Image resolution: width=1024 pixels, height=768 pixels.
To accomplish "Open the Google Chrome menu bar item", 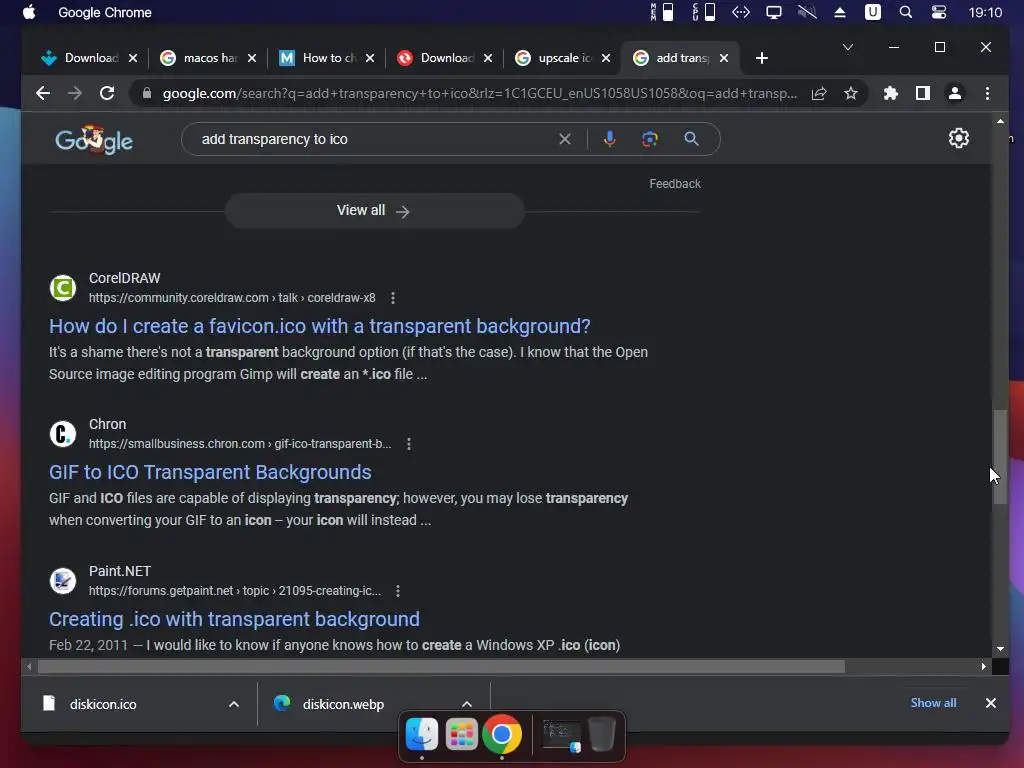I will point(105,12).
